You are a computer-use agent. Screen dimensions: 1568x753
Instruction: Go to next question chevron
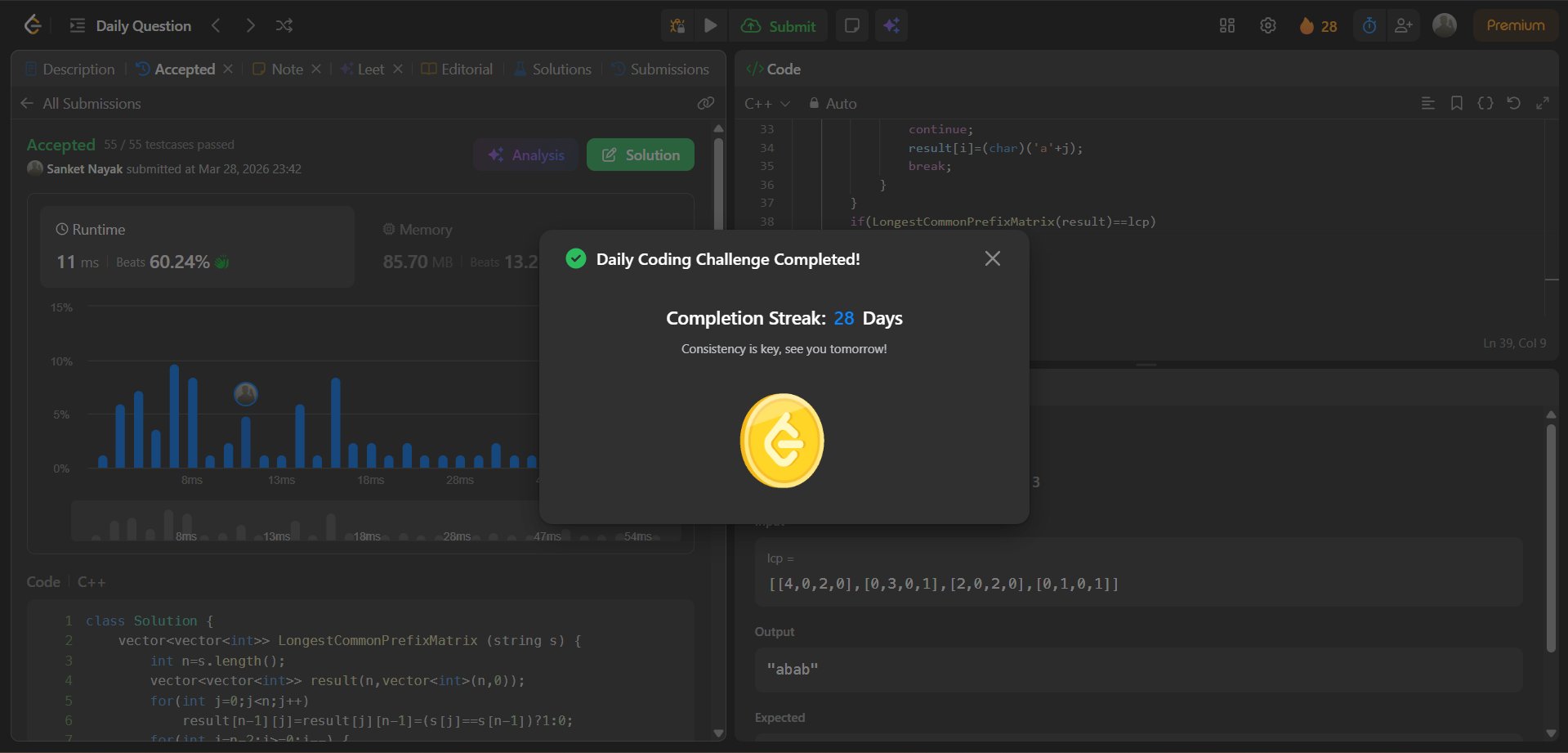click(250, 25)
